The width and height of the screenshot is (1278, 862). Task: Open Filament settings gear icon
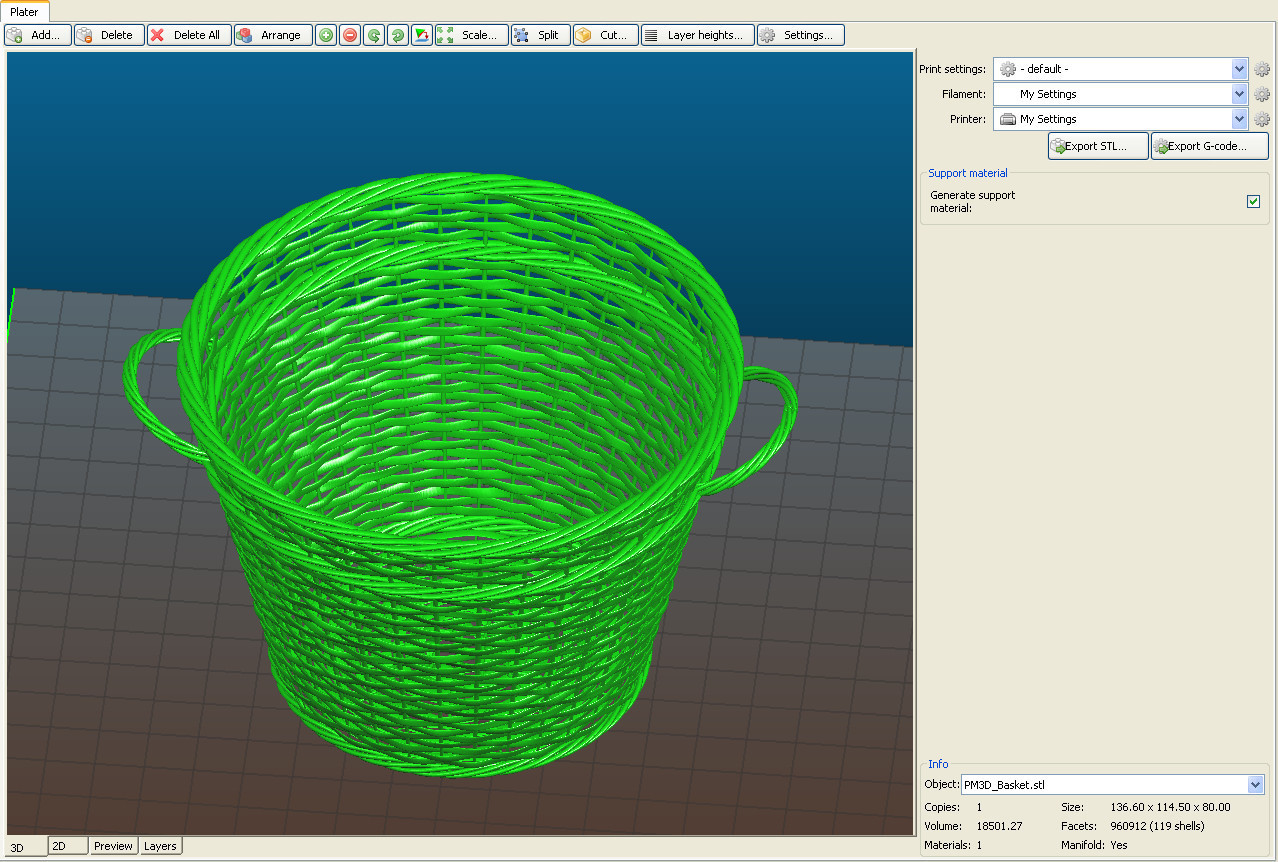tap(1262, 94)
